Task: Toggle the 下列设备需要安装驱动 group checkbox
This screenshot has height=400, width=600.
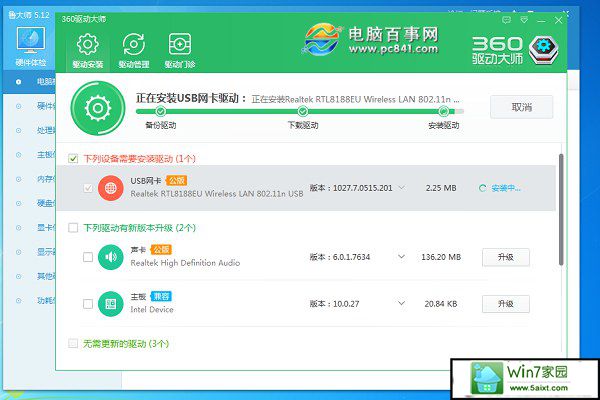Action: [72, 158]
